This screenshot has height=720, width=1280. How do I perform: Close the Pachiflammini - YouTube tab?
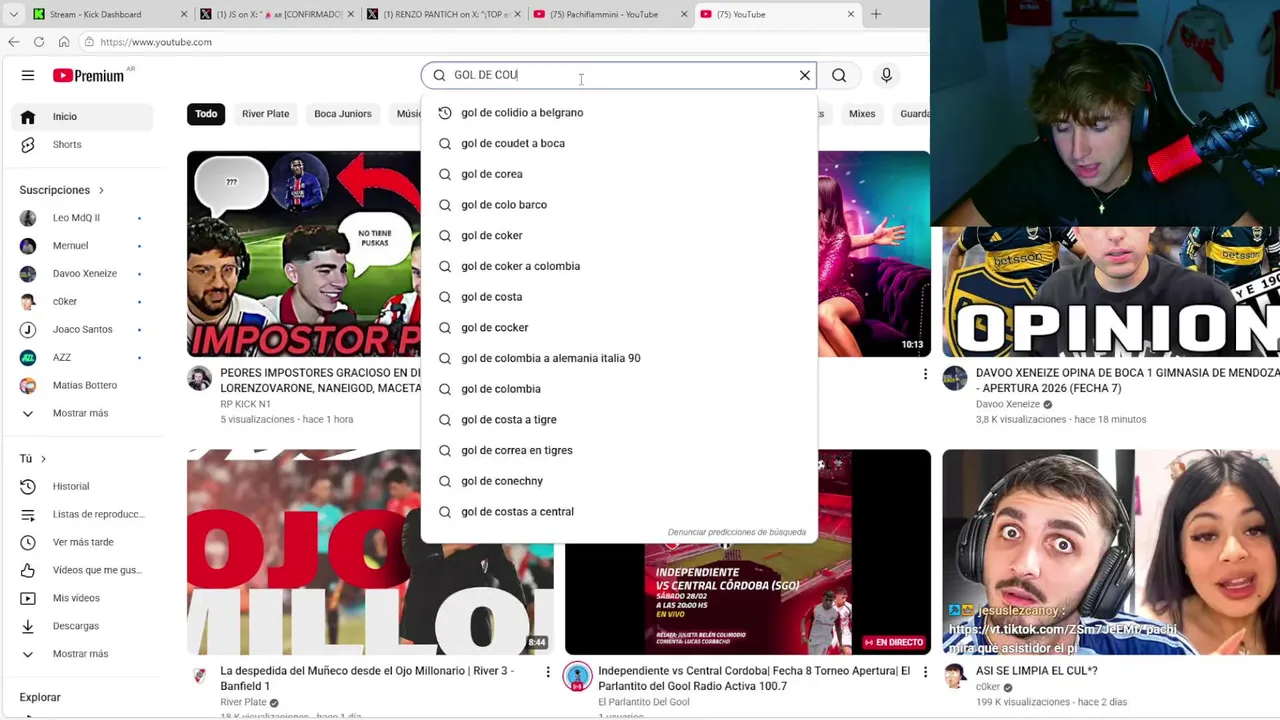tap(685, 14)
